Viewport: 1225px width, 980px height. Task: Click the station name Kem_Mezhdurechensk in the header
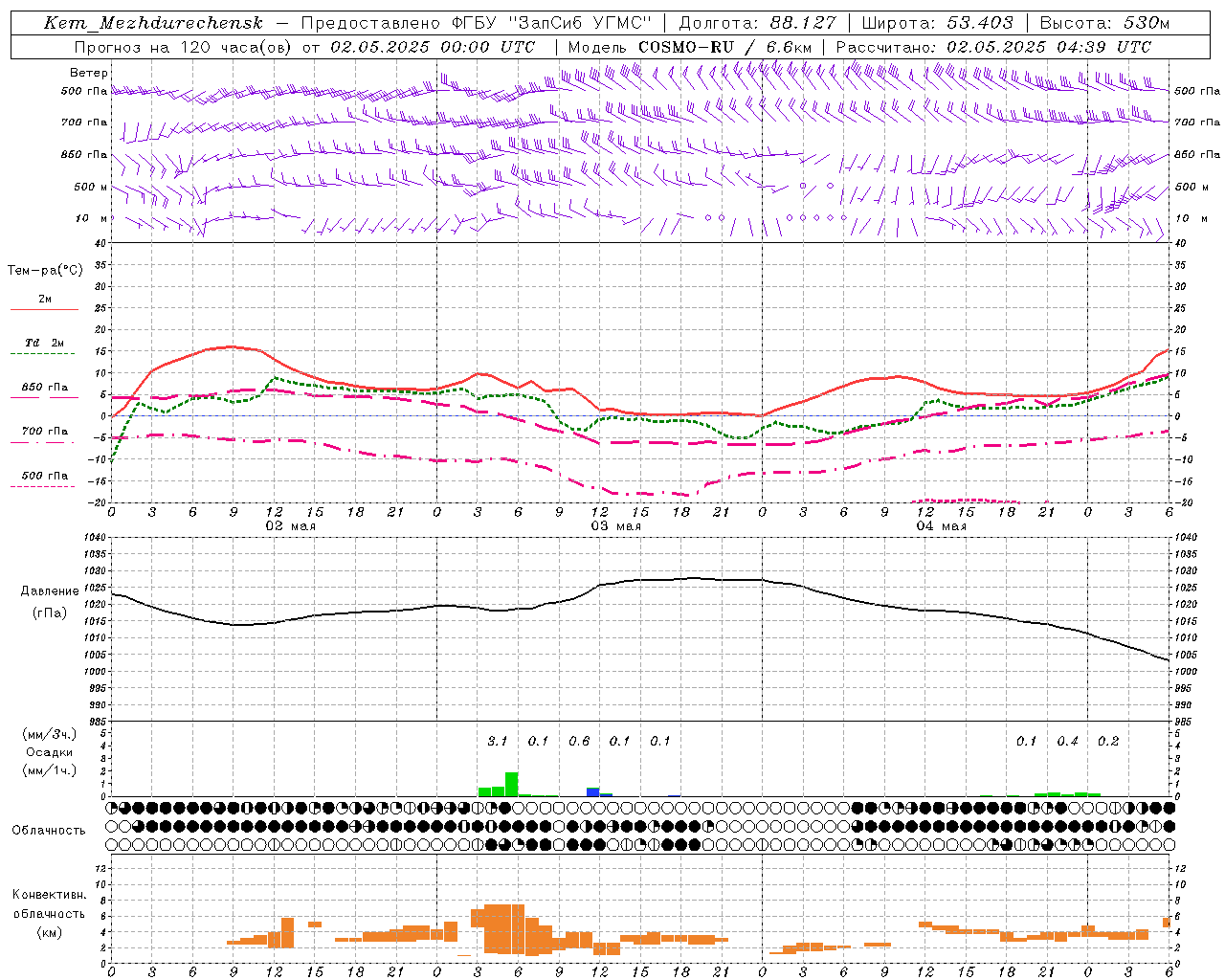[153, 23]
